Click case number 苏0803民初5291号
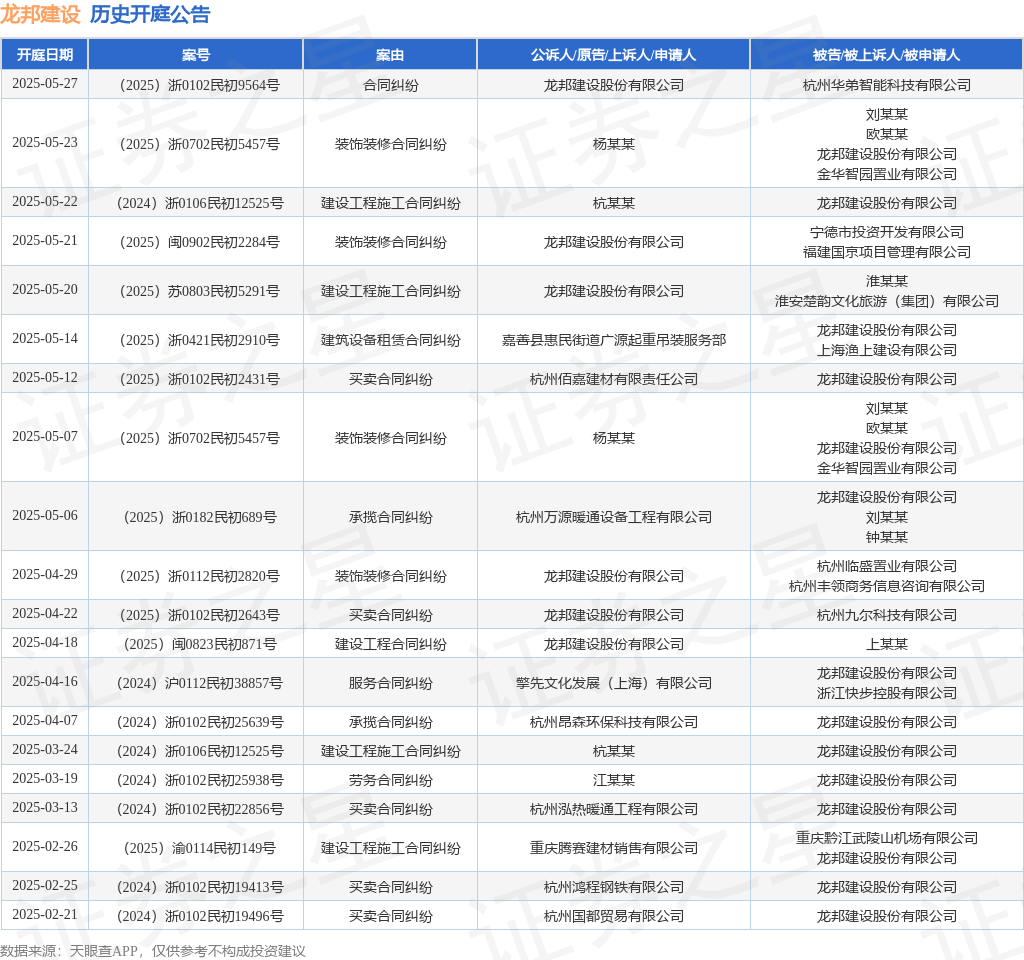This screenshot has height=960, width=1024. [199, 291]
